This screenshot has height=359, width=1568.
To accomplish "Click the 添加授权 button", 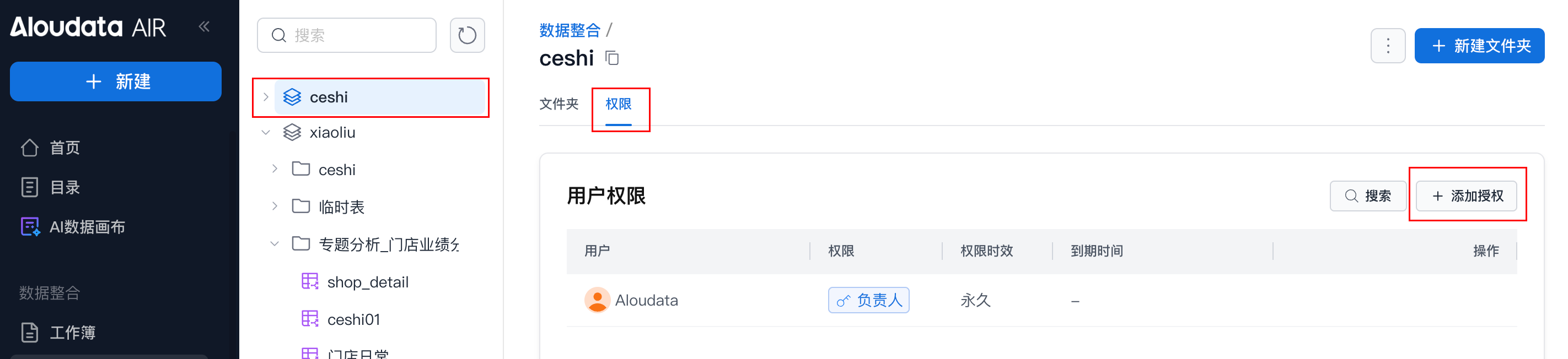I will (x=1466, y=195).
